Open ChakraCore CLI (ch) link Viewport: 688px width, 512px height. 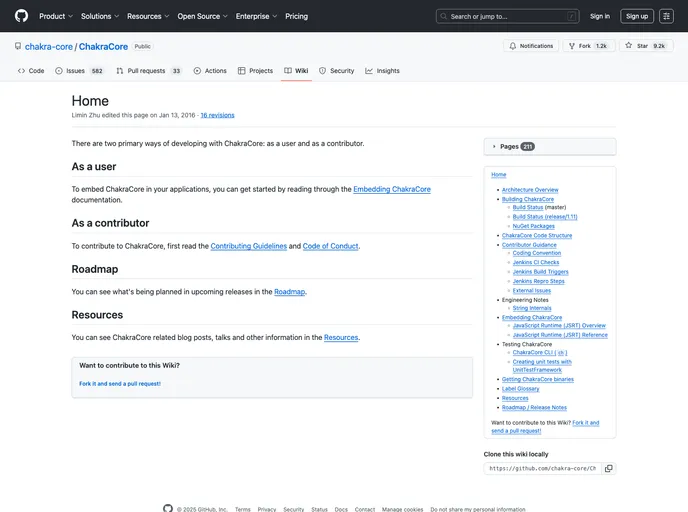pos(540,352)
